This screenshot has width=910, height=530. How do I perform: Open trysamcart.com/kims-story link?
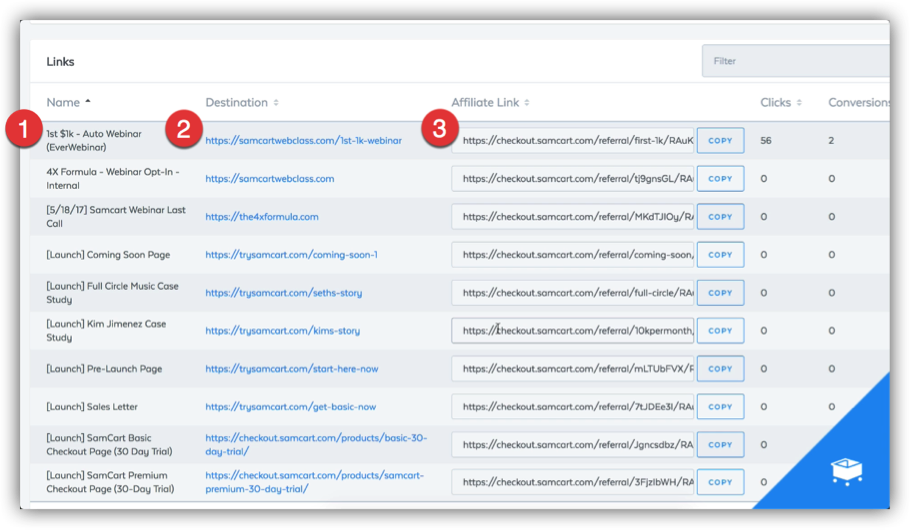click(x=283, y=330)
